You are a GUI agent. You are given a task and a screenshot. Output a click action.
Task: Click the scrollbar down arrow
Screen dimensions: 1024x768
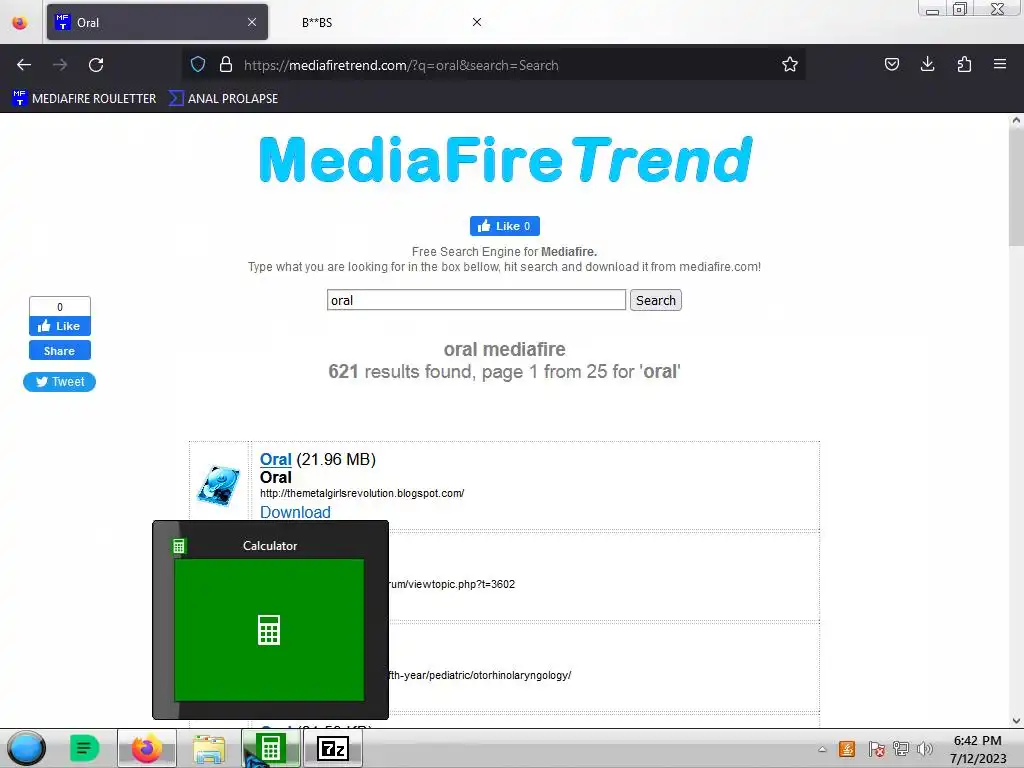[1016, 721]
